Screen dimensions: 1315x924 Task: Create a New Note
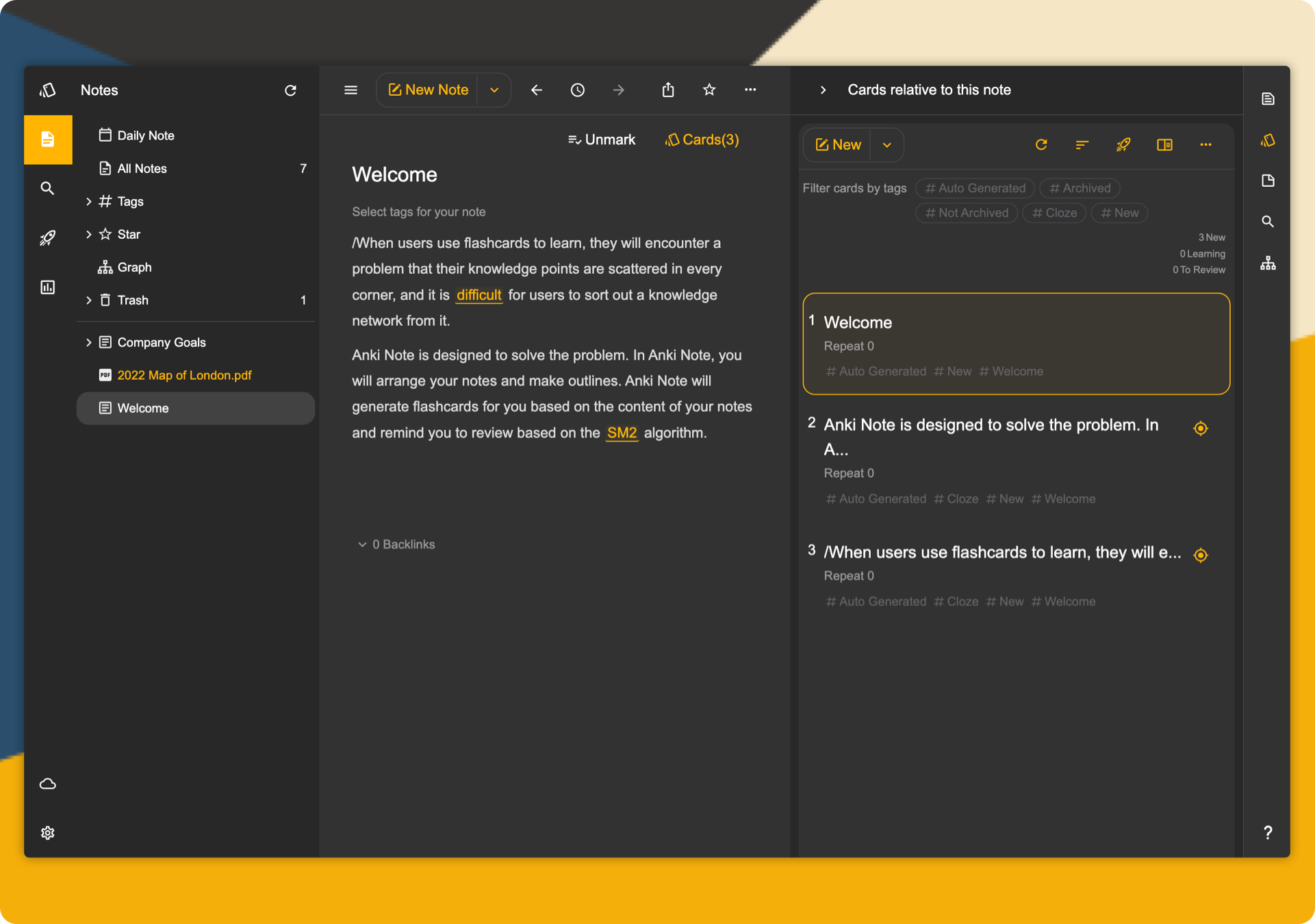pos(428,90)
